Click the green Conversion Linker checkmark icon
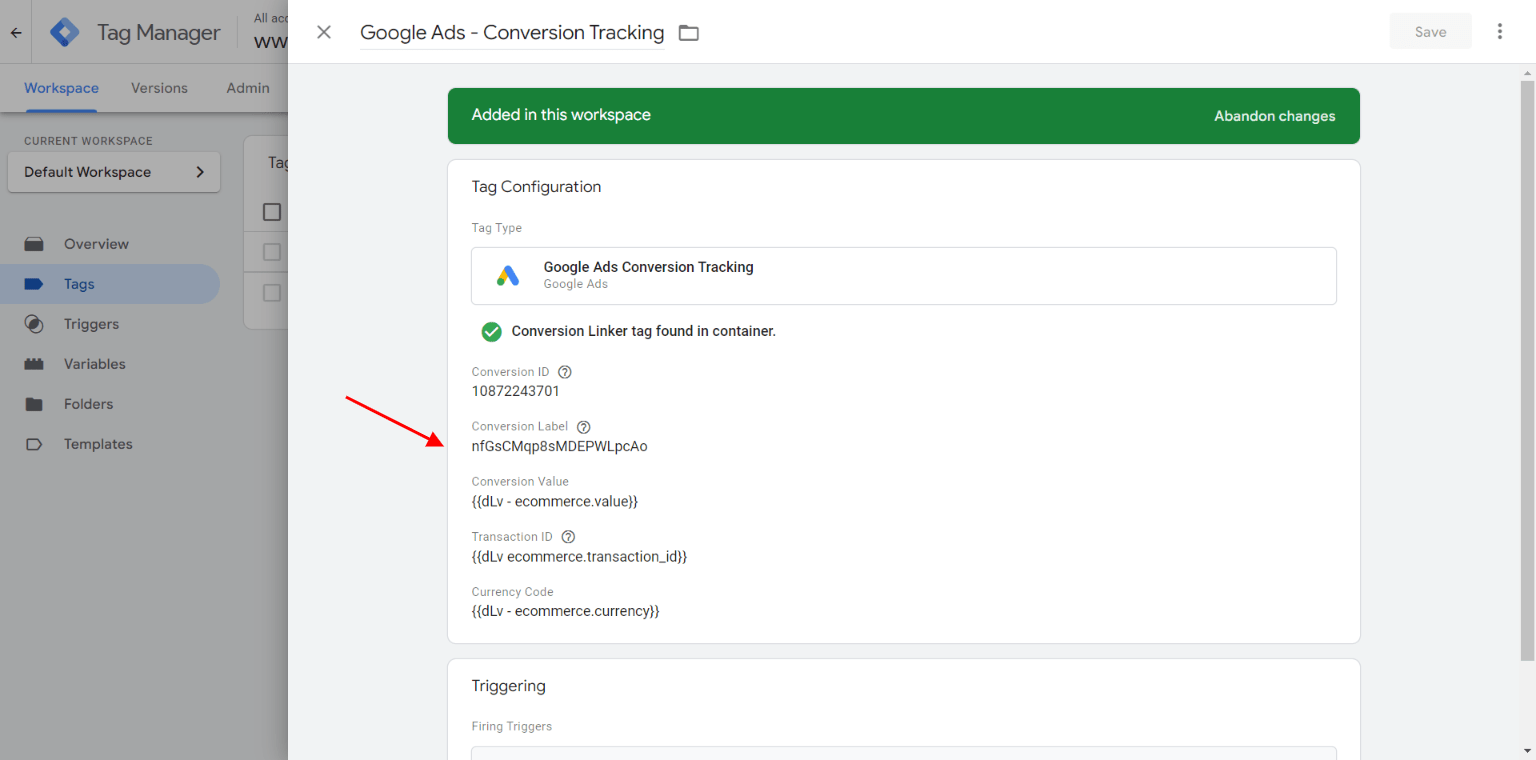The width and height of the screenshot is (1536, 760). pyautogui.click(x=491, y=331)
